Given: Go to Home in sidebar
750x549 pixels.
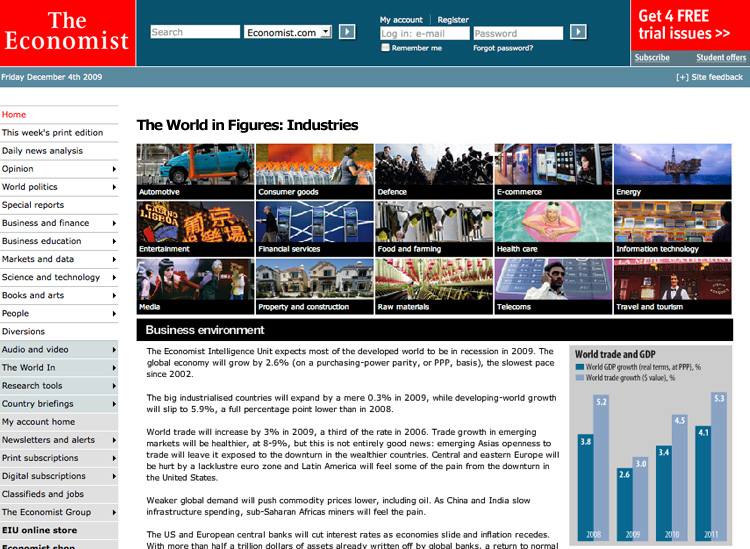Looking at the screenshot, I should click(x=14, y=115).
